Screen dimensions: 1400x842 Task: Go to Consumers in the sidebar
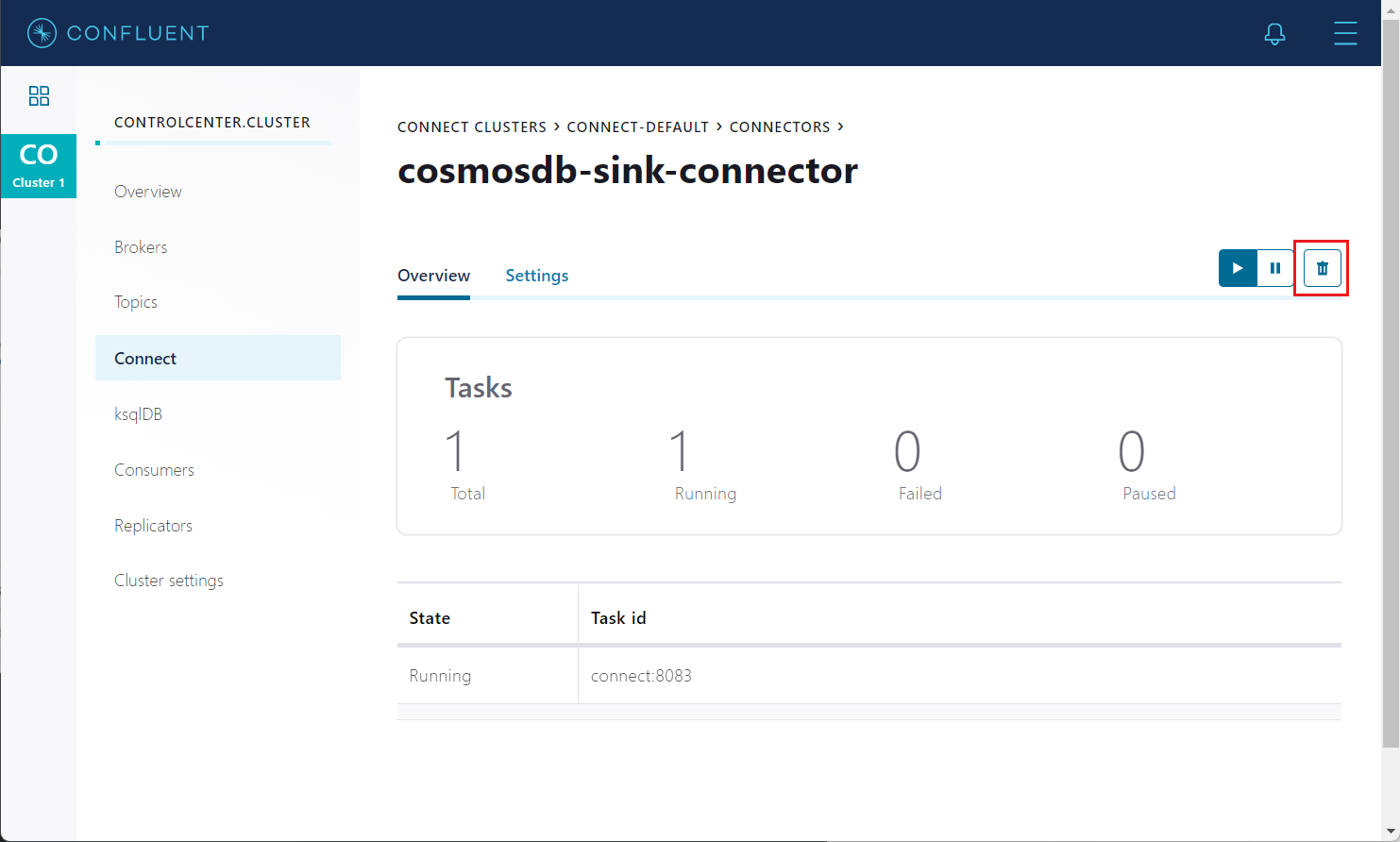[x=154, y=470]
